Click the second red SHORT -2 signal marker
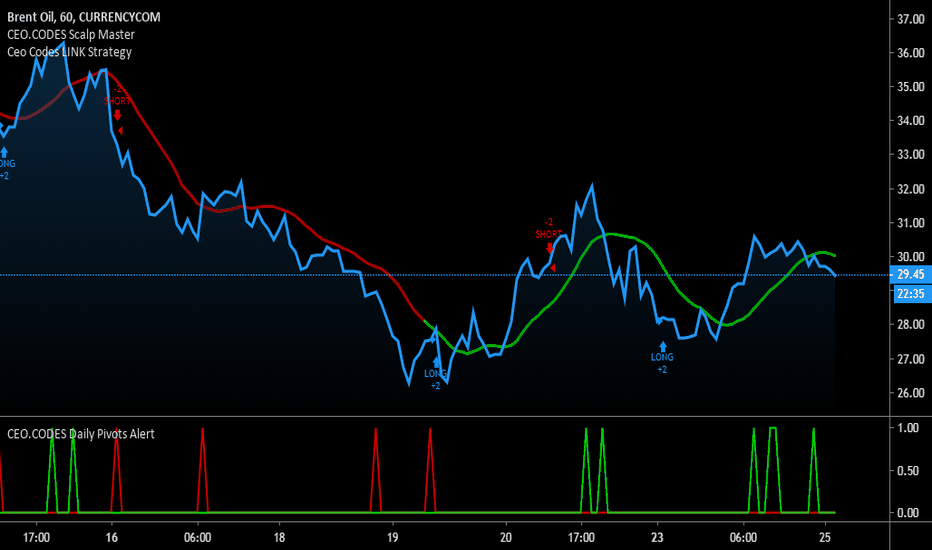The width and height of the screenshot is (932, 550). (549, 234)
